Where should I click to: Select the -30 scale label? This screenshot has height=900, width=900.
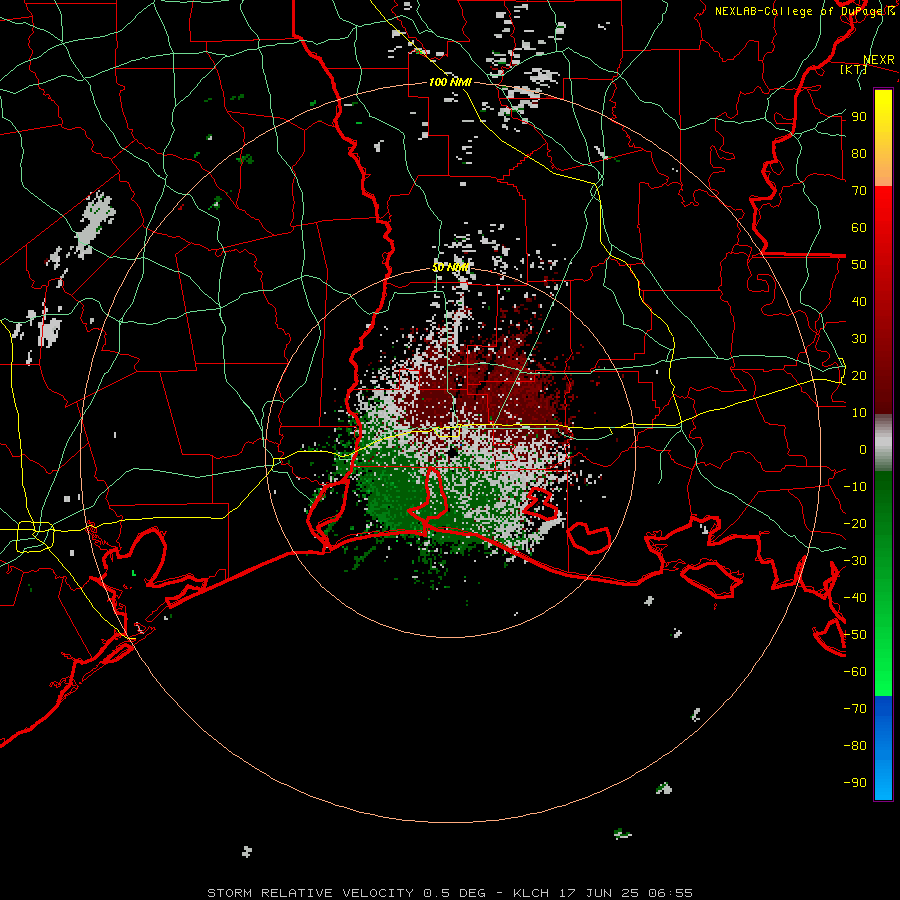point(855,561)
